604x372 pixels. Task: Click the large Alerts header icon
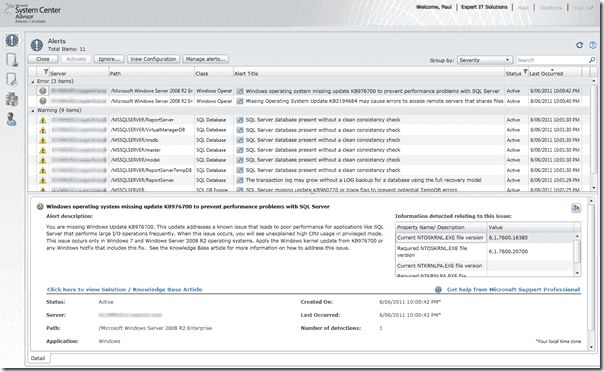click(x=37, y=45)
